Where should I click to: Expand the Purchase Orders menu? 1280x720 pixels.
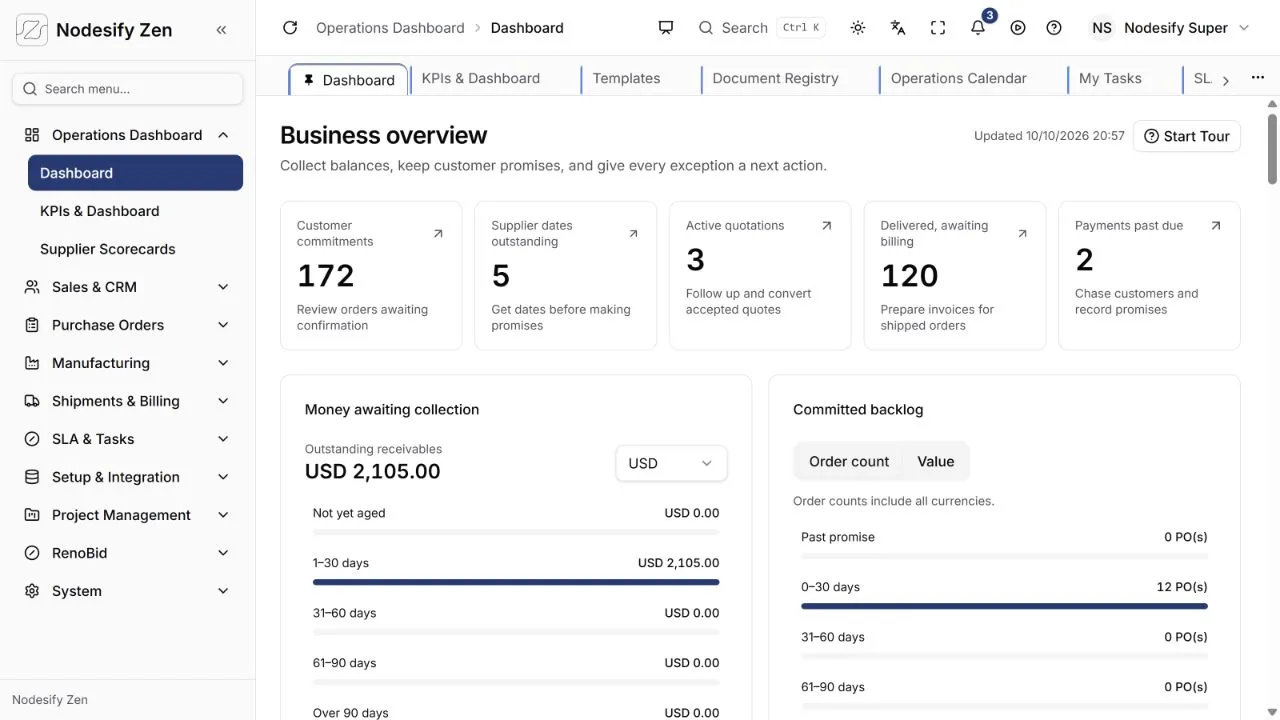pos(128,325)
